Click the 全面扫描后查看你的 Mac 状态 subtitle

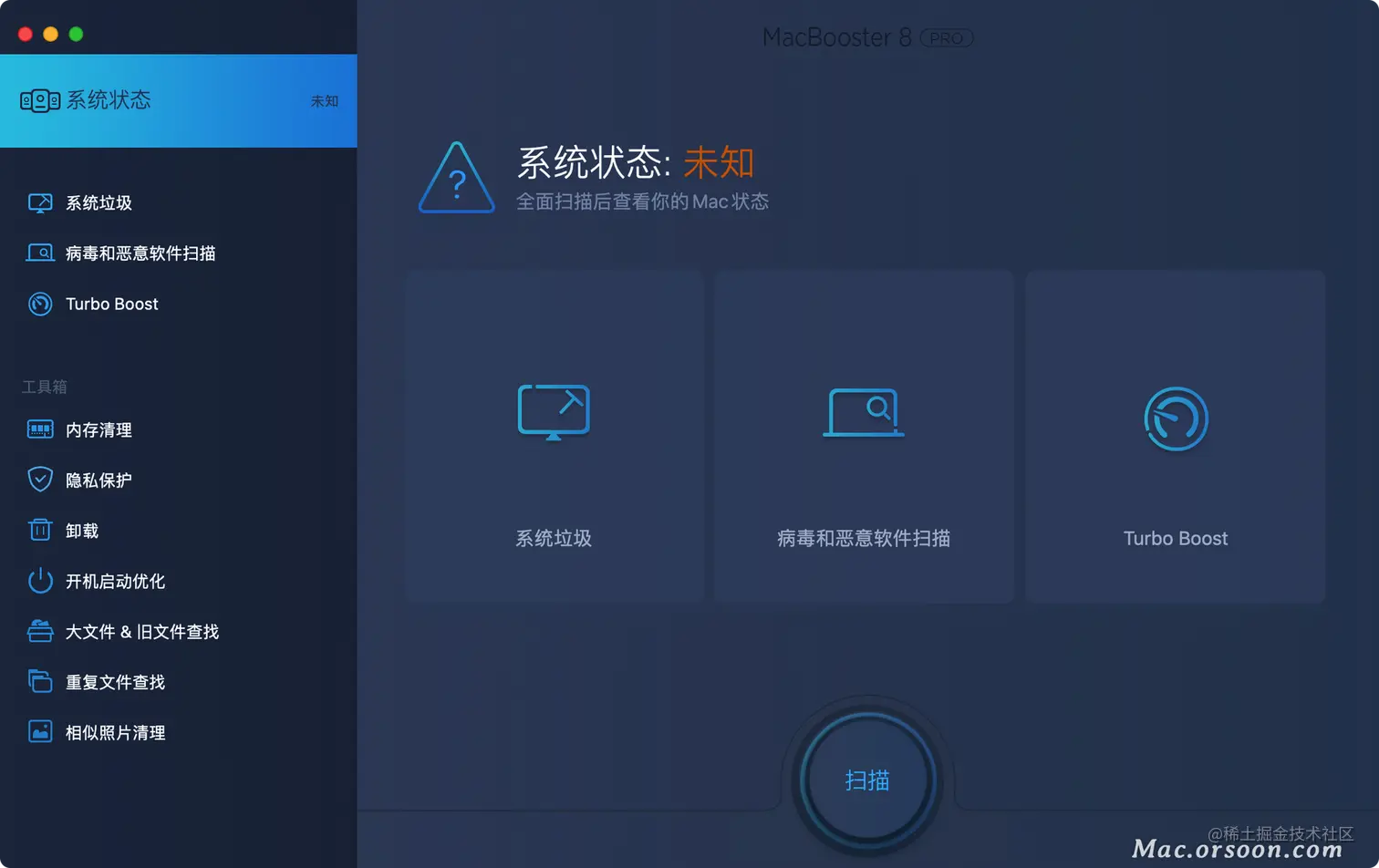pos(642,201)
